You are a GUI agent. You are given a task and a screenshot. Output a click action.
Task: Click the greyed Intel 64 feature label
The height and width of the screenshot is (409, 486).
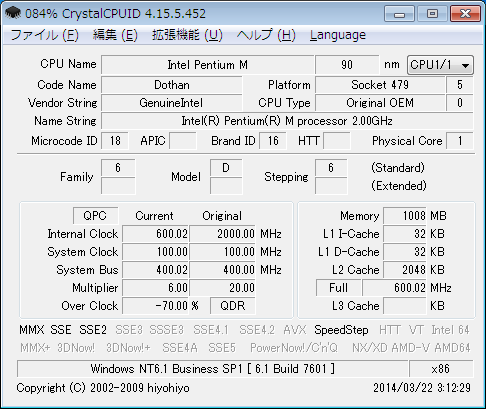(450, 330)
